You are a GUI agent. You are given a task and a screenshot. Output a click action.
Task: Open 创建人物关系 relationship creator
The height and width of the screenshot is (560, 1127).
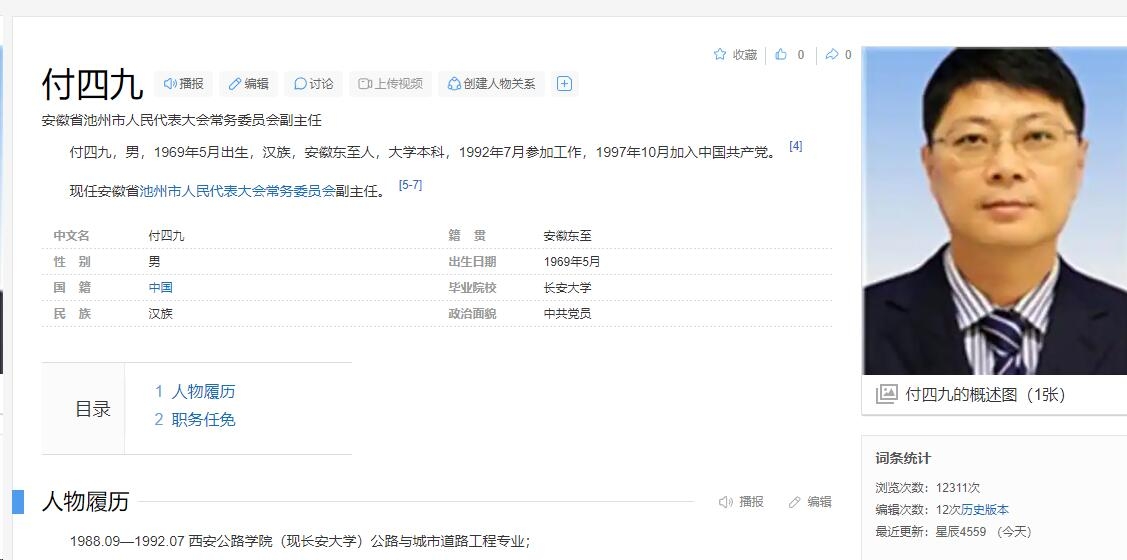[491, 84]
